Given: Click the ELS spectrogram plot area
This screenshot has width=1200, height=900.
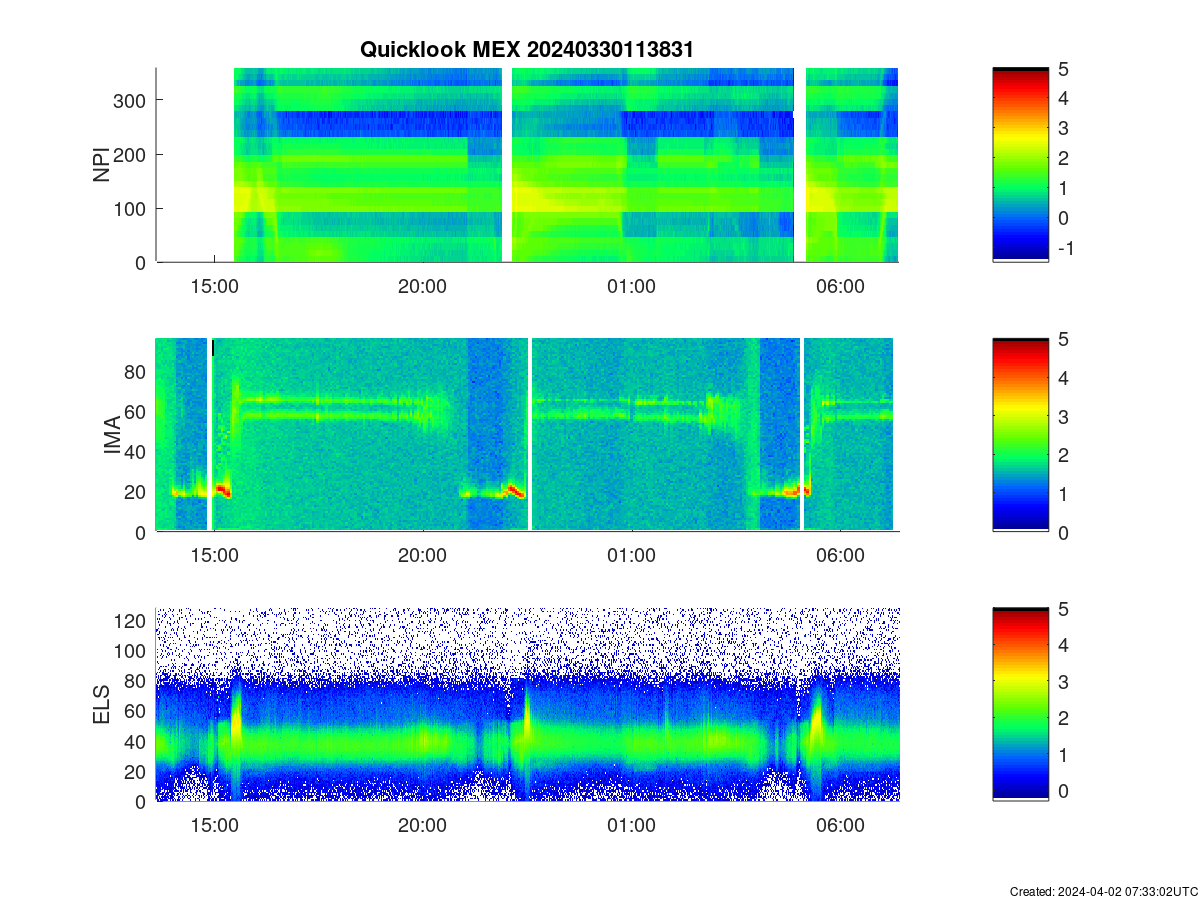Looking at the screenshot, I should click(527, 704).
